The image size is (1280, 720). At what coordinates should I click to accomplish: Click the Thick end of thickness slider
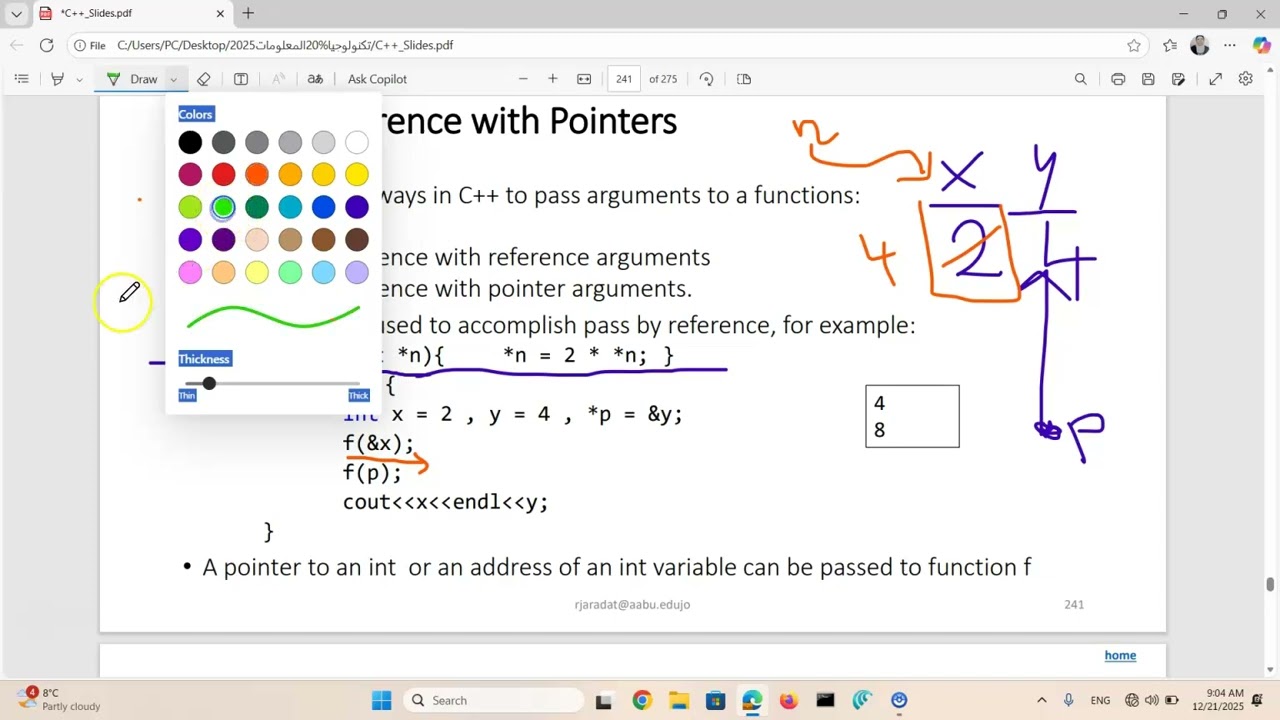click(358, 395)
